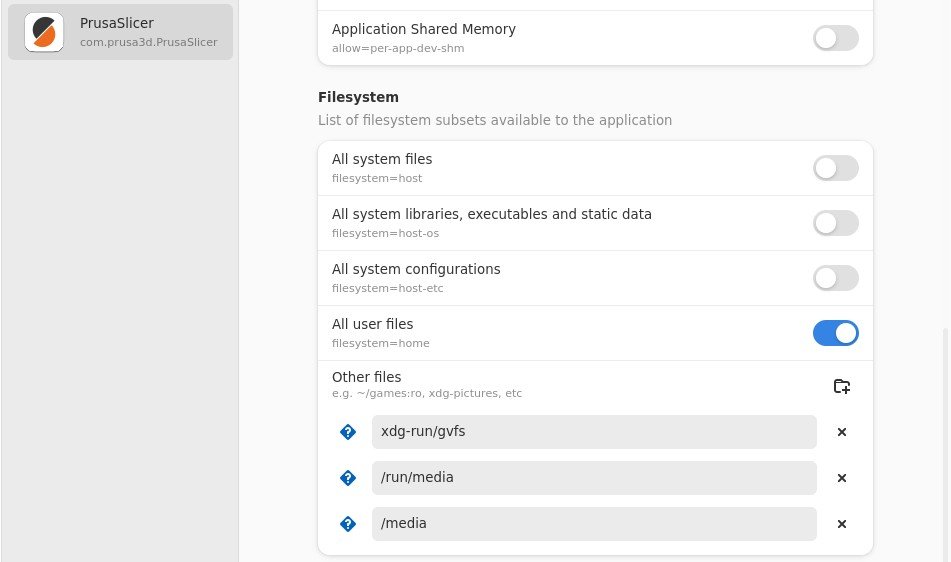
Task: Click the 'Other files' label
Action: point(366,377)
